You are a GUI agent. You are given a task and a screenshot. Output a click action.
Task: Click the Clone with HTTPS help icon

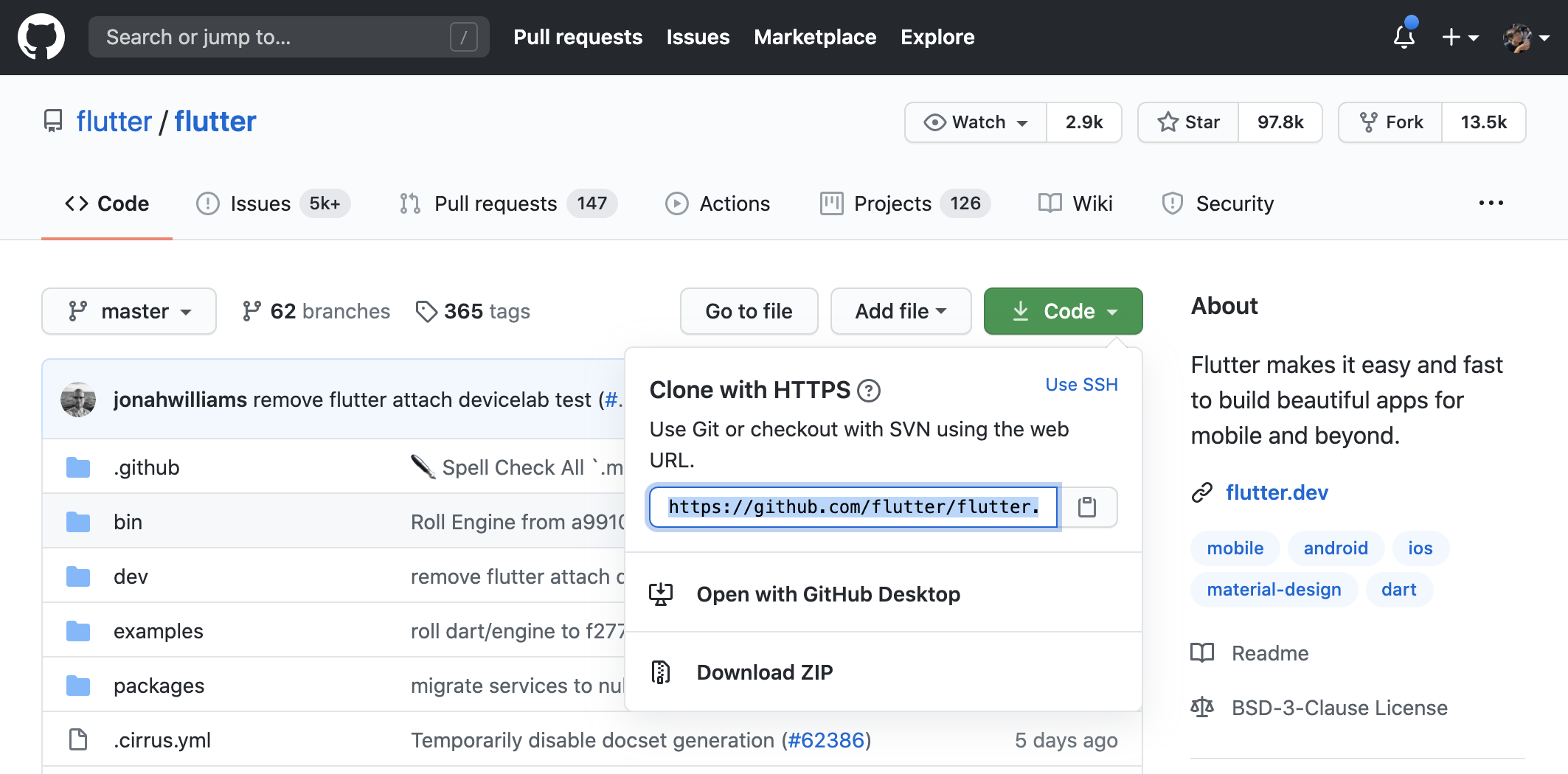(869, 391)
